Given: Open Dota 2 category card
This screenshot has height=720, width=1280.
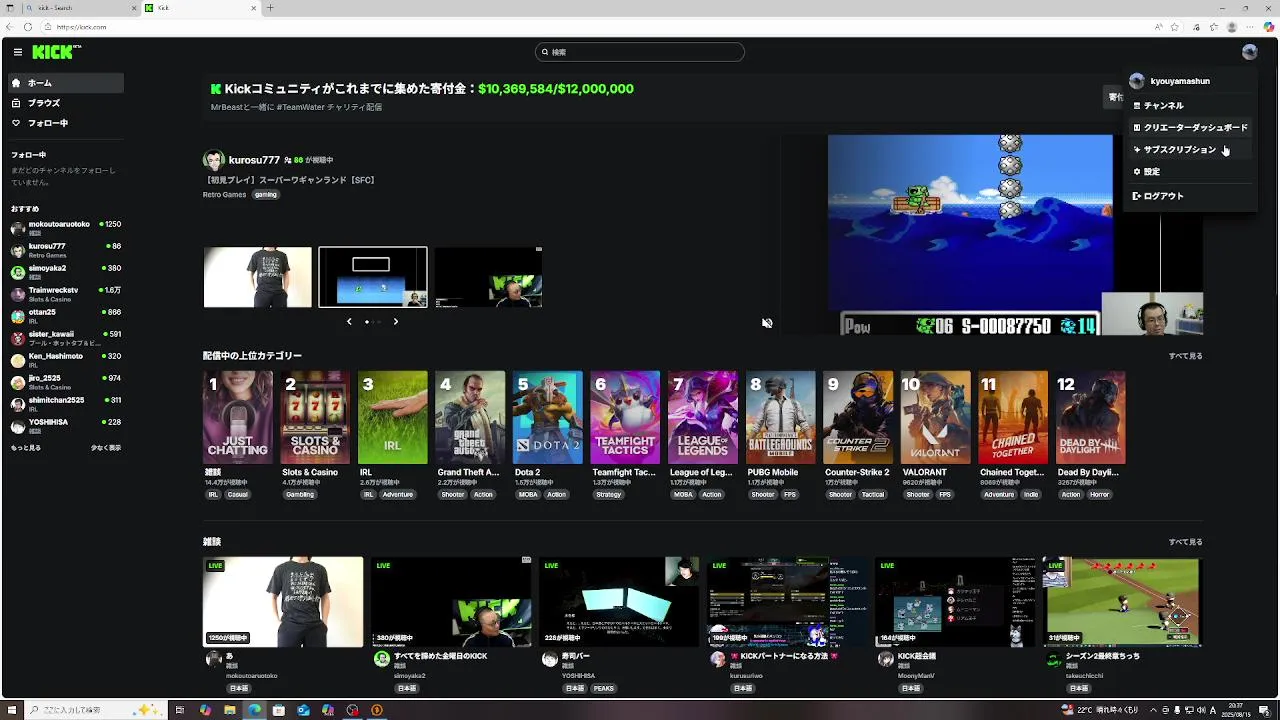Looking at the screenshot, I should 548,417.
